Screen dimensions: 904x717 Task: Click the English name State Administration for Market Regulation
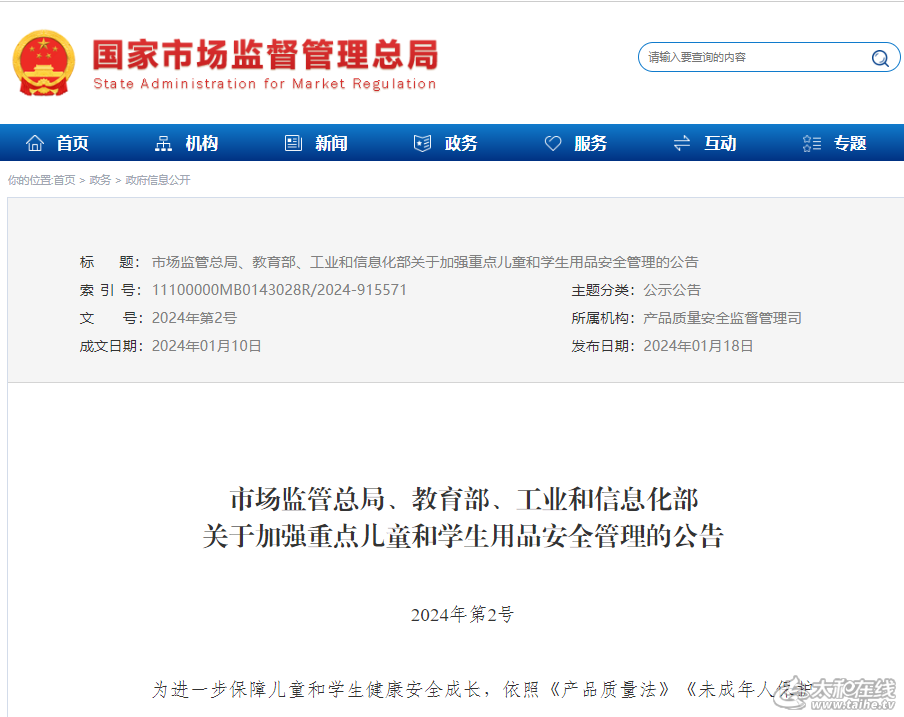[x=265, y=84]
